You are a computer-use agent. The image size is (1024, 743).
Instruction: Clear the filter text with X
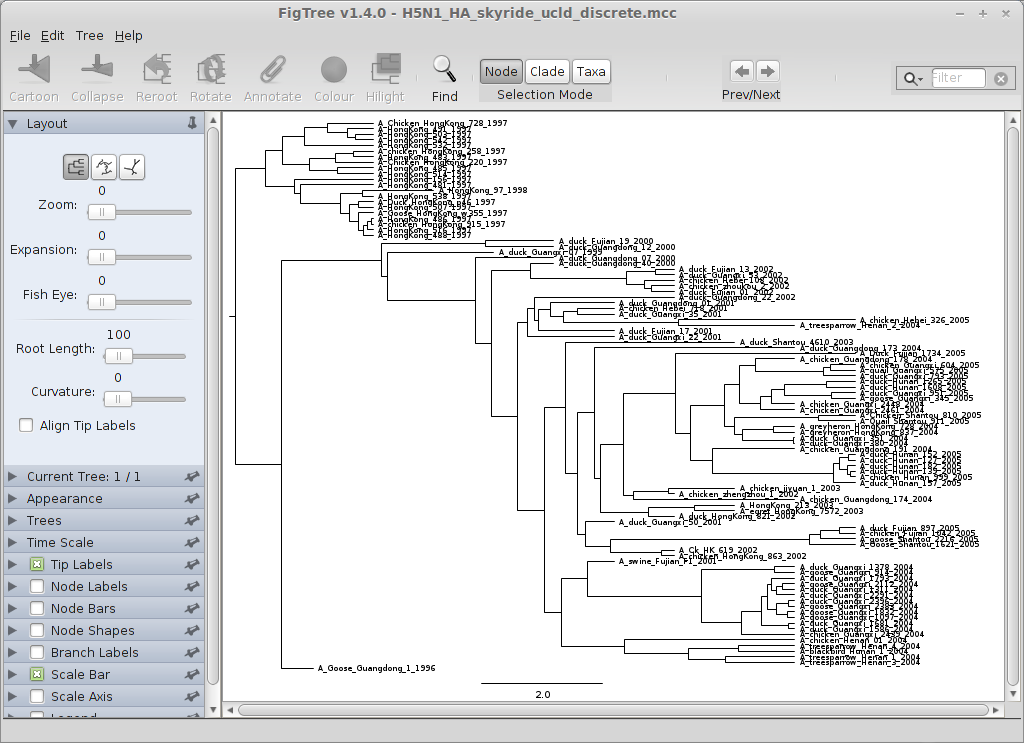(1000, 79)
